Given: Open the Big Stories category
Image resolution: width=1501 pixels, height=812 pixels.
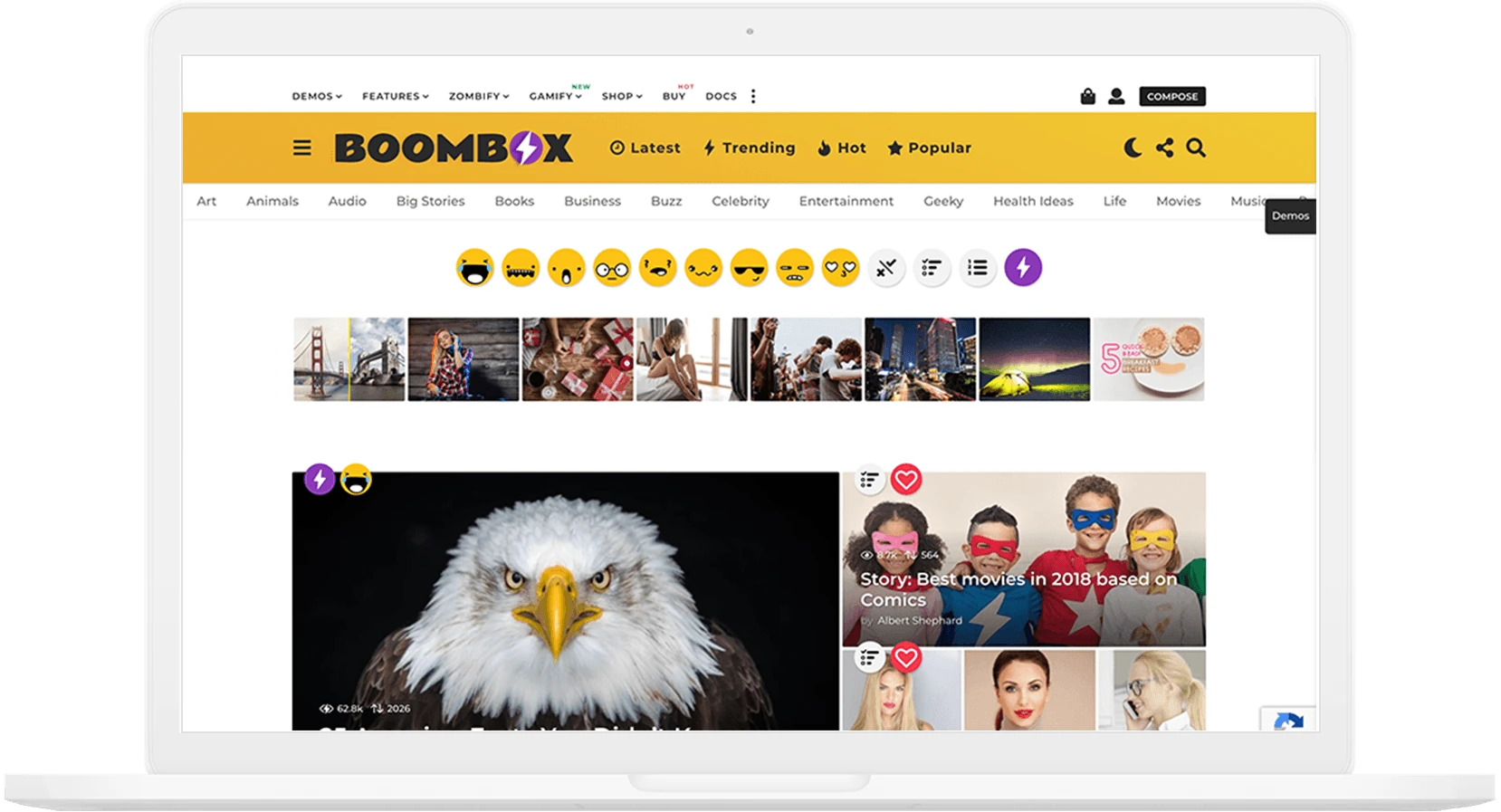Looking at the screenshot, I should pos(431,201).
